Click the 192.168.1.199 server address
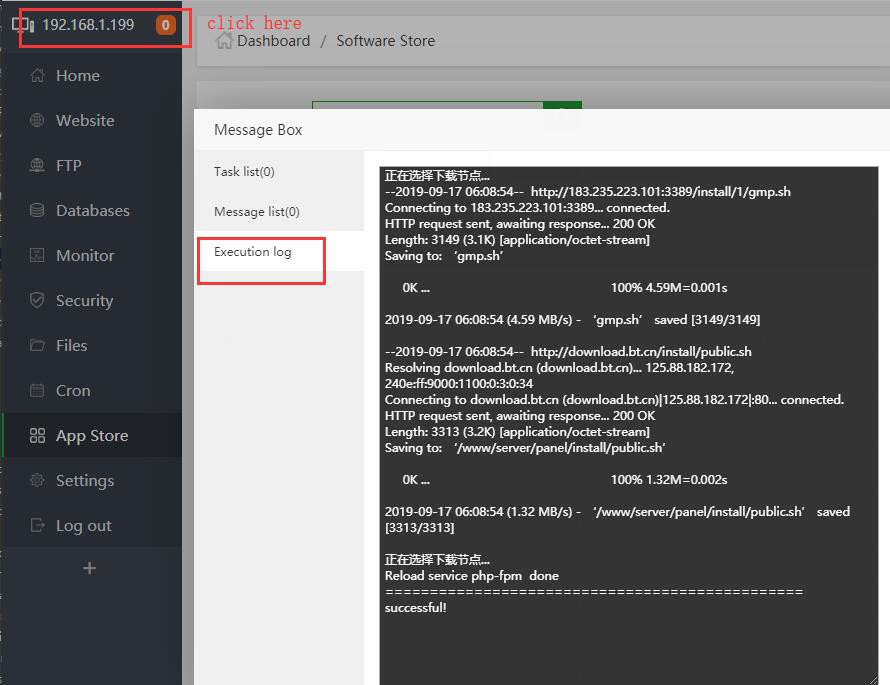 [x=88, y=25]
